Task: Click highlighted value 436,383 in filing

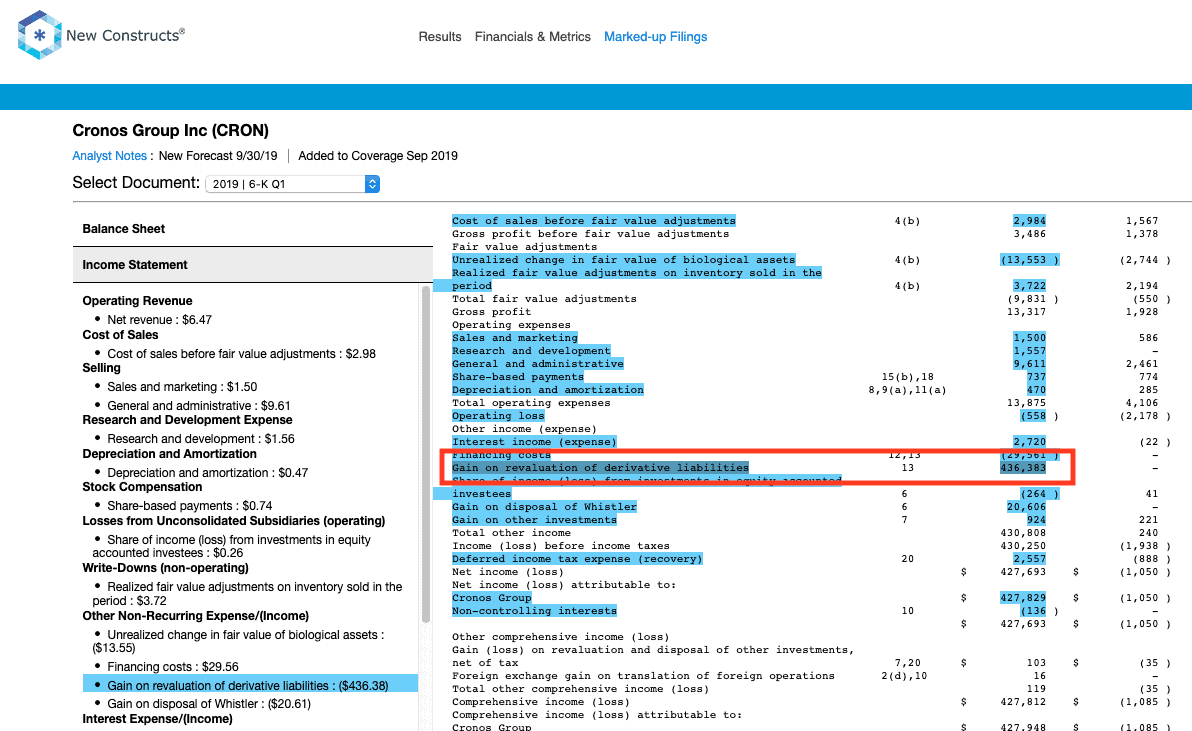Action: [1023, 468]
